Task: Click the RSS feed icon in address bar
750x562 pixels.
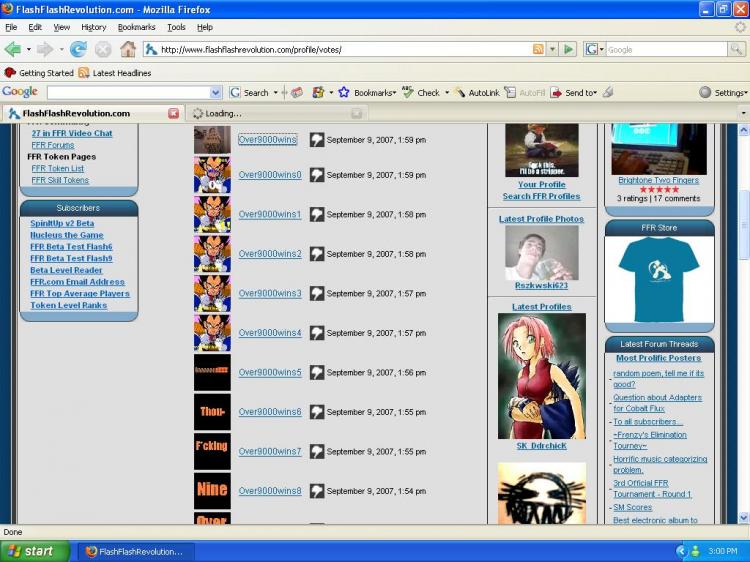Action: pos(538,49)
